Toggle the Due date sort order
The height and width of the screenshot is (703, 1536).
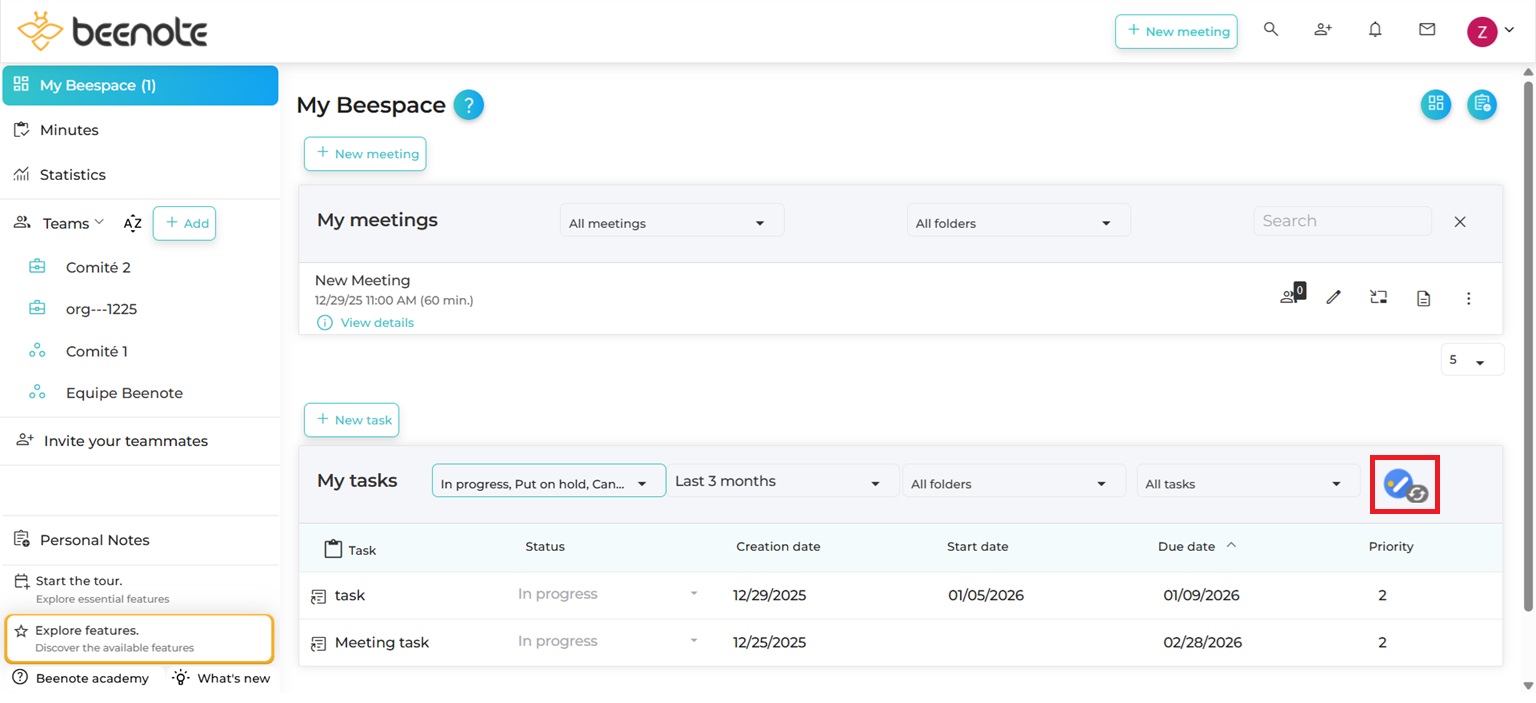click(x=1231, y=546)
